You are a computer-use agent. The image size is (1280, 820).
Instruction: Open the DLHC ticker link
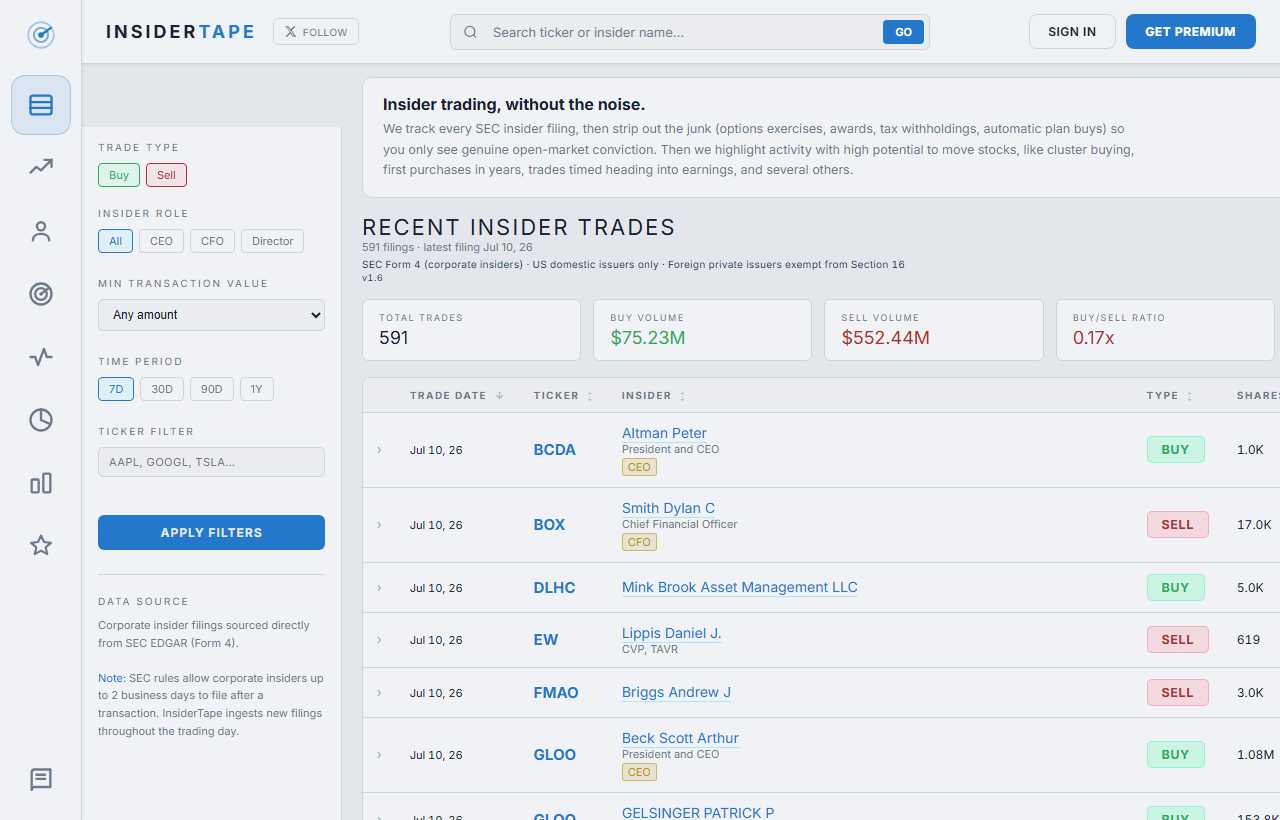pyautogui.click(x=555, y=588)
